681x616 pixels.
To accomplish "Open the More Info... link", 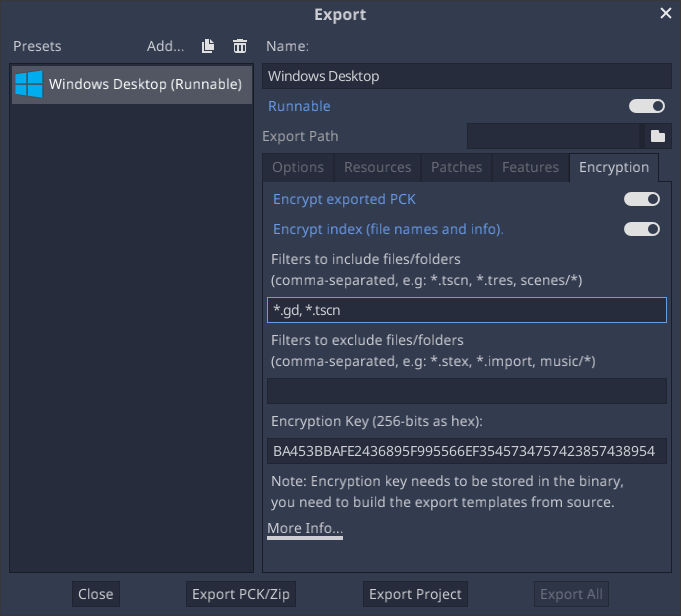I will pos(305,528).
